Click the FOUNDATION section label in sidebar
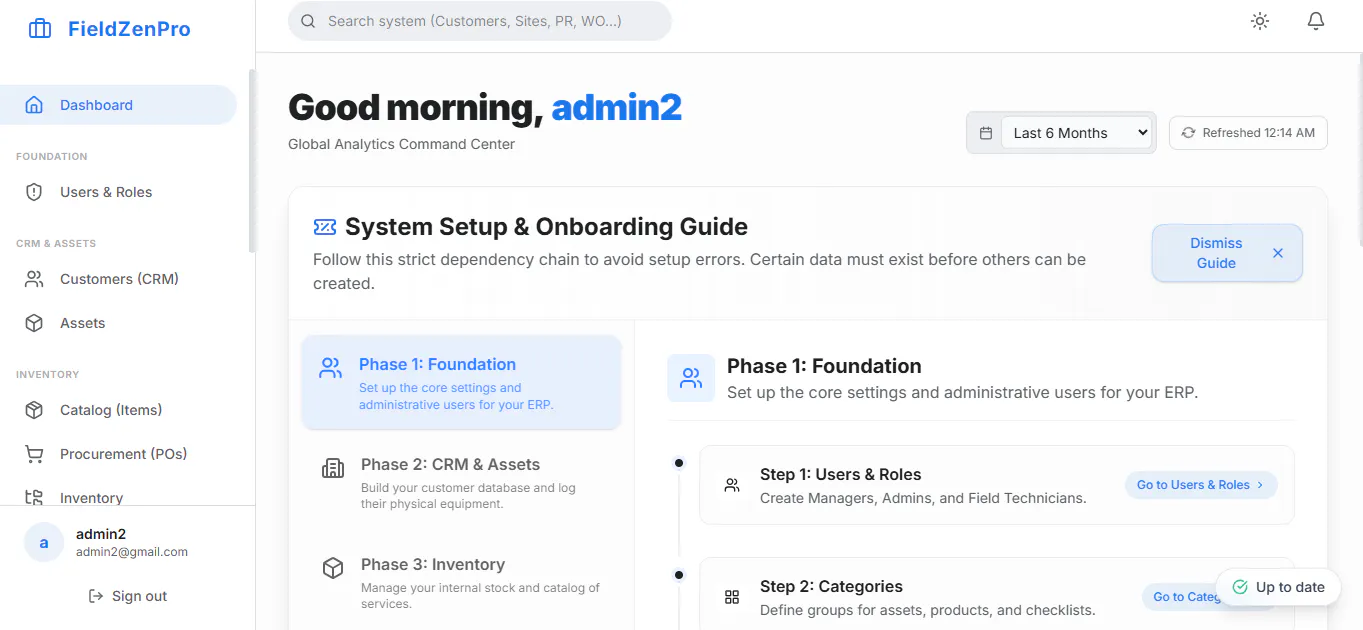1363x630 pixels. pos(52,157)
